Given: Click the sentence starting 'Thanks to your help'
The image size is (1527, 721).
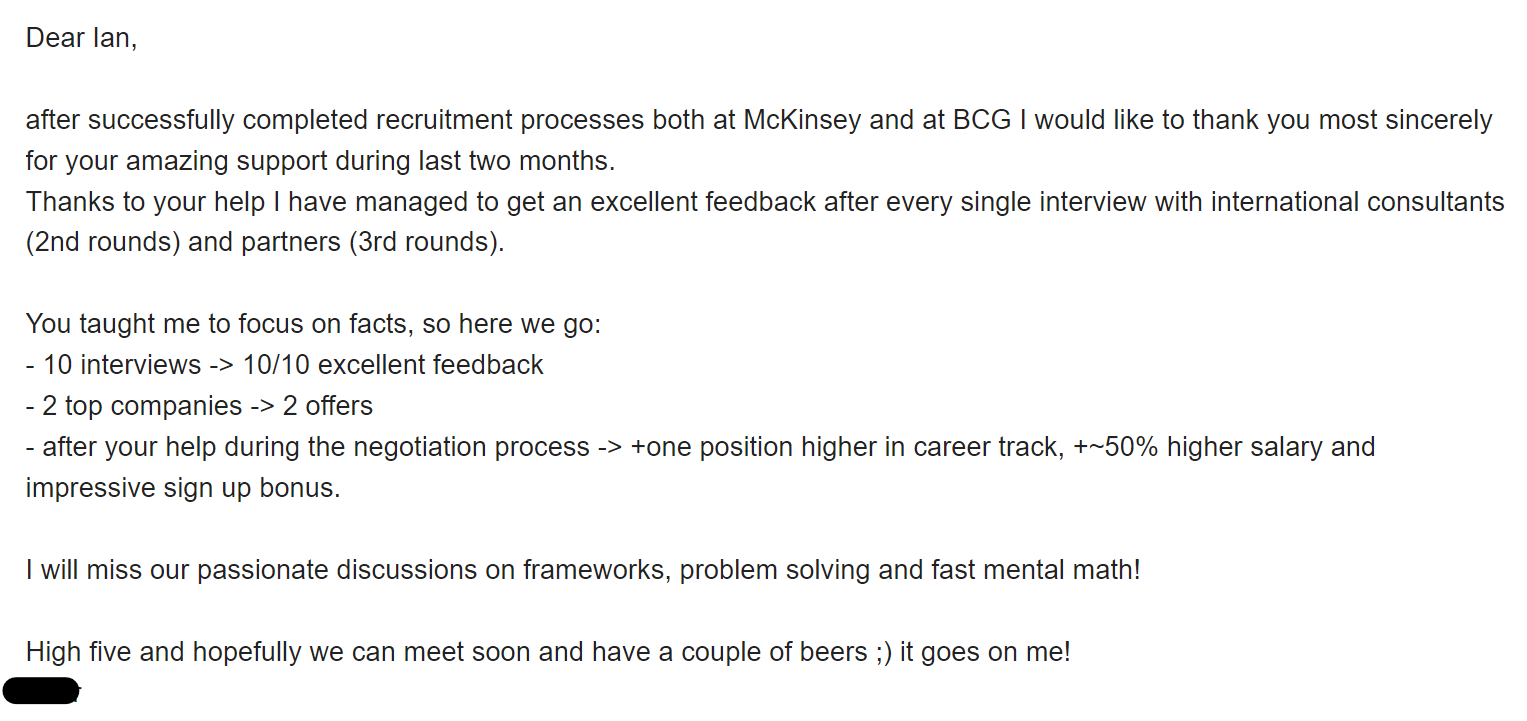Looking at the screenshot, I should click(x=765, y=202).
